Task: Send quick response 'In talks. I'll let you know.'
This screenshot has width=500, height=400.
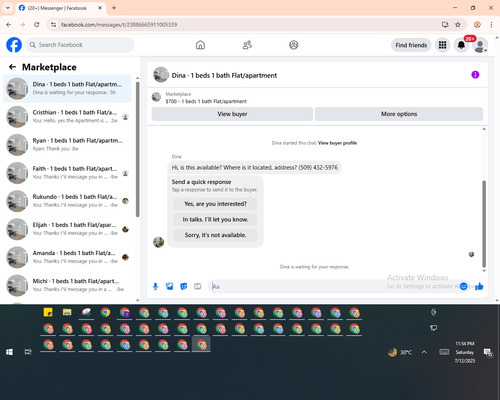Action: [x=215, y=219]
